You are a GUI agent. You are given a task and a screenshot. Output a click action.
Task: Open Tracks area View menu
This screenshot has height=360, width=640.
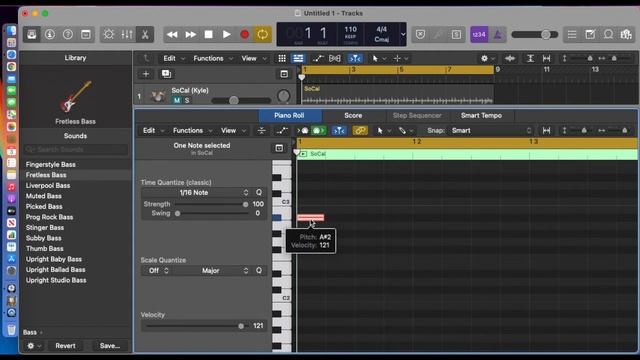[x=253, y=58]
